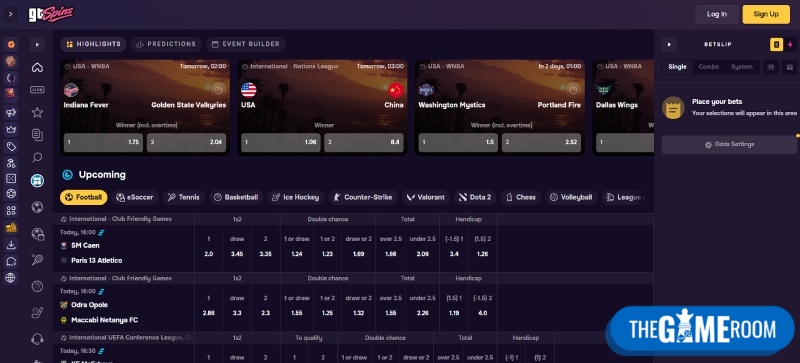The image size is (800, 363).
Task: Open the dice games icon
Action: pyautogui.click(x=11, y=179)
